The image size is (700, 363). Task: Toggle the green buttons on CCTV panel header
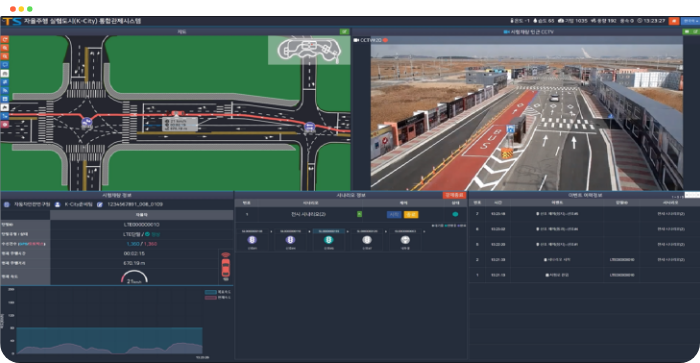click(691, 32)
